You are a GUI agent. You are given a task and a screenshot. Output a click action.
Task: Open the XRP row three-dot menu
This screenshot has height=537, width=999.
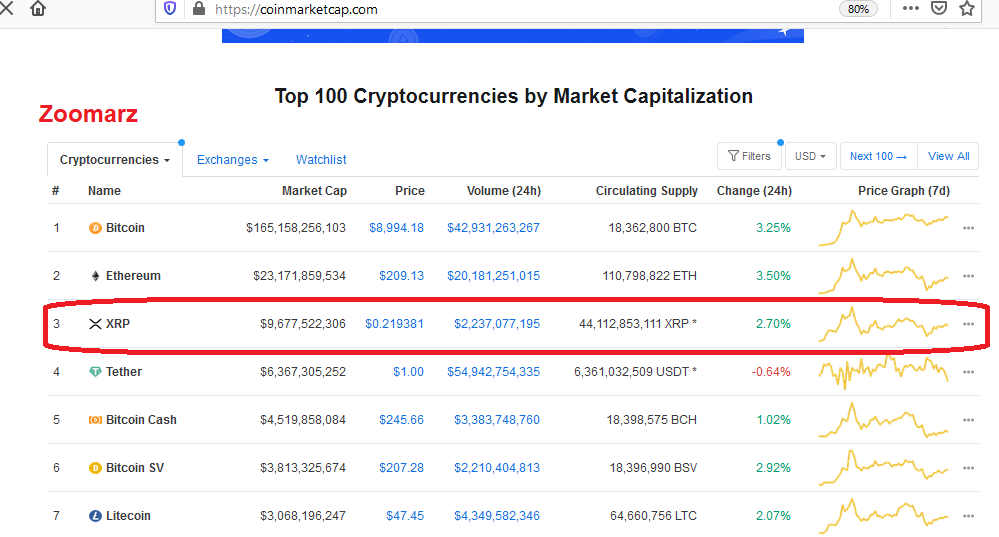click(968, 324)
